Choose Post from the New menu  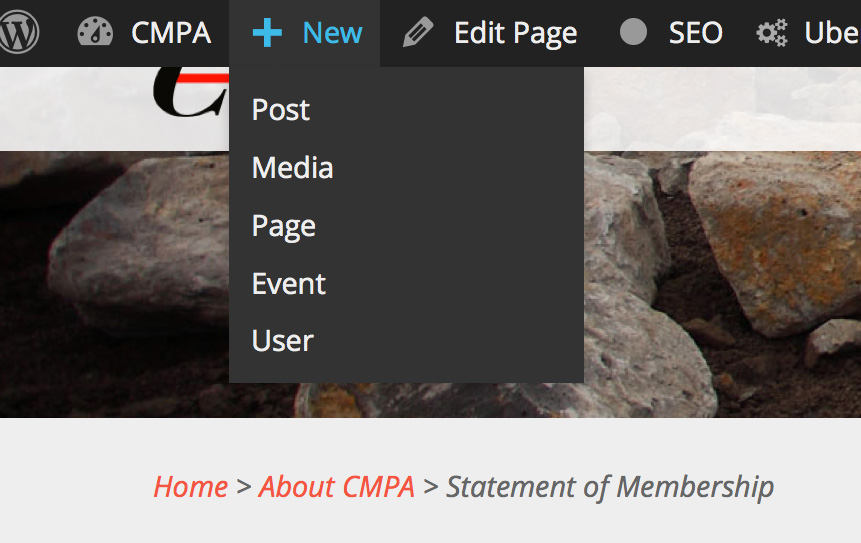click(x=281, y=109)
